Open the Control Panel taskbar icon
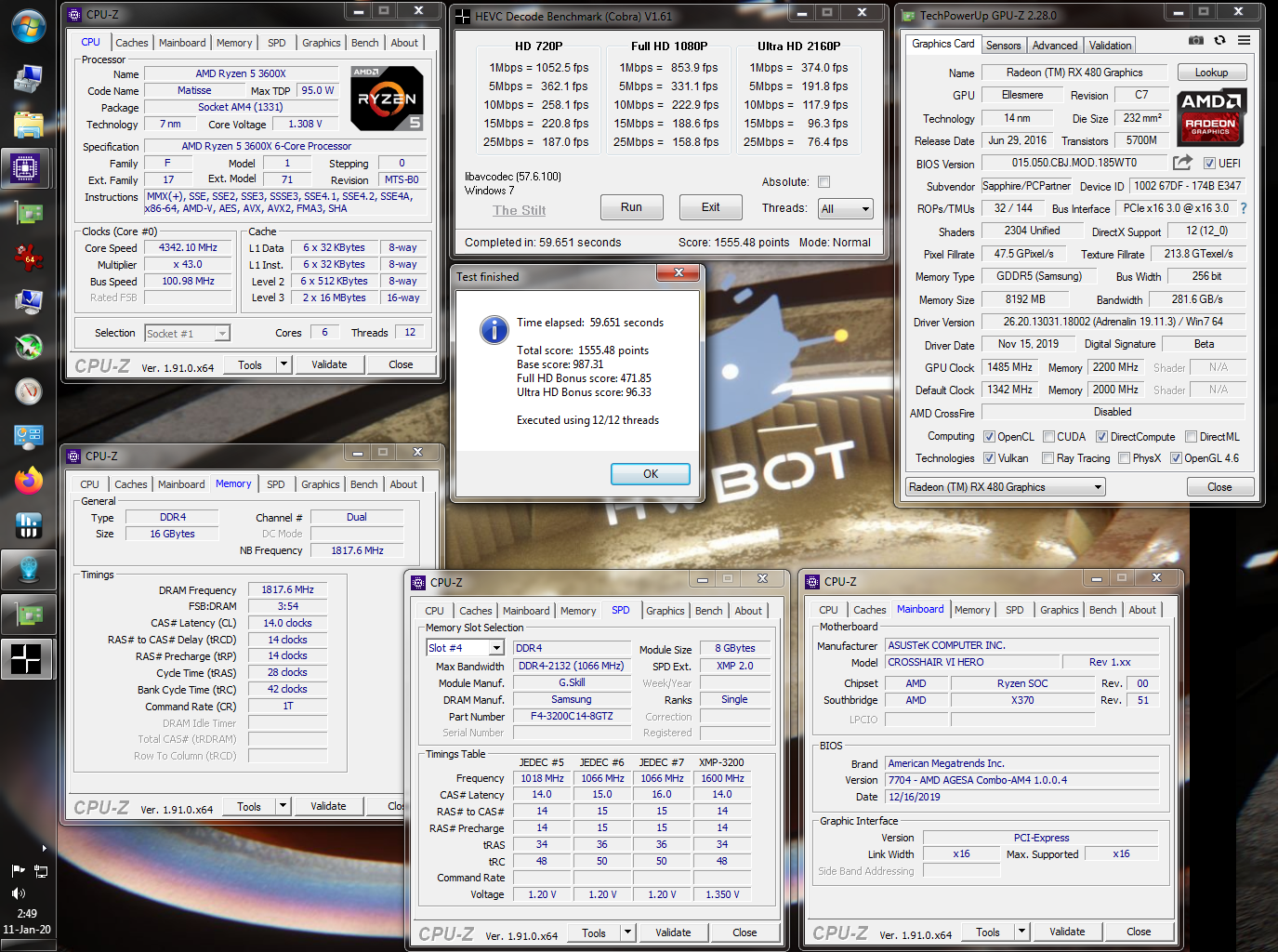This screenshot has height=952, width=1278. 28,436
